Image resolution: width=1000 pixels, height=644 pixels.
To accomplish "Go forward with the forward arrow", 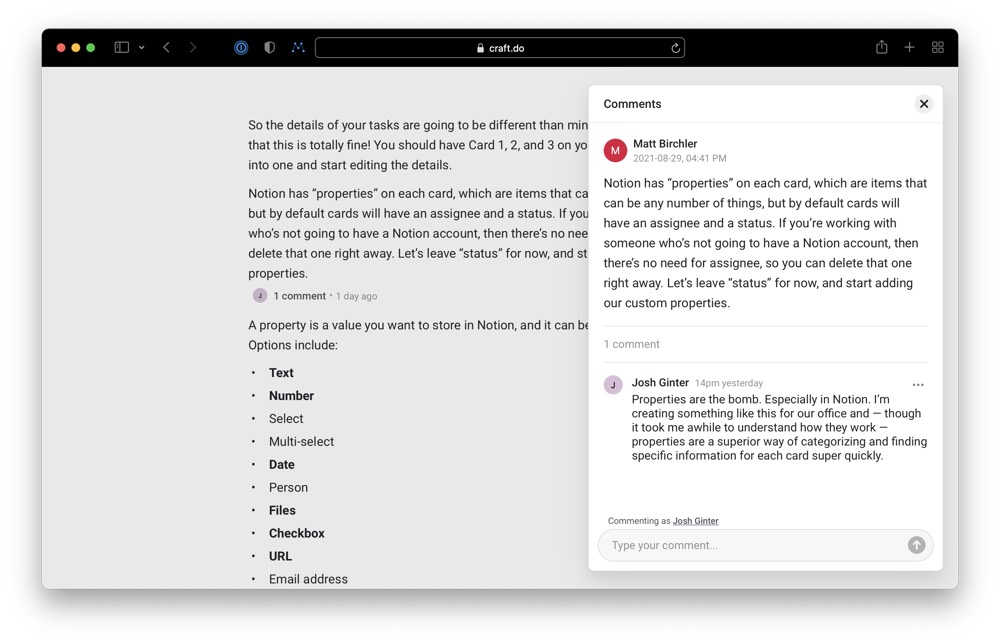I will click(x=193, y=47).
